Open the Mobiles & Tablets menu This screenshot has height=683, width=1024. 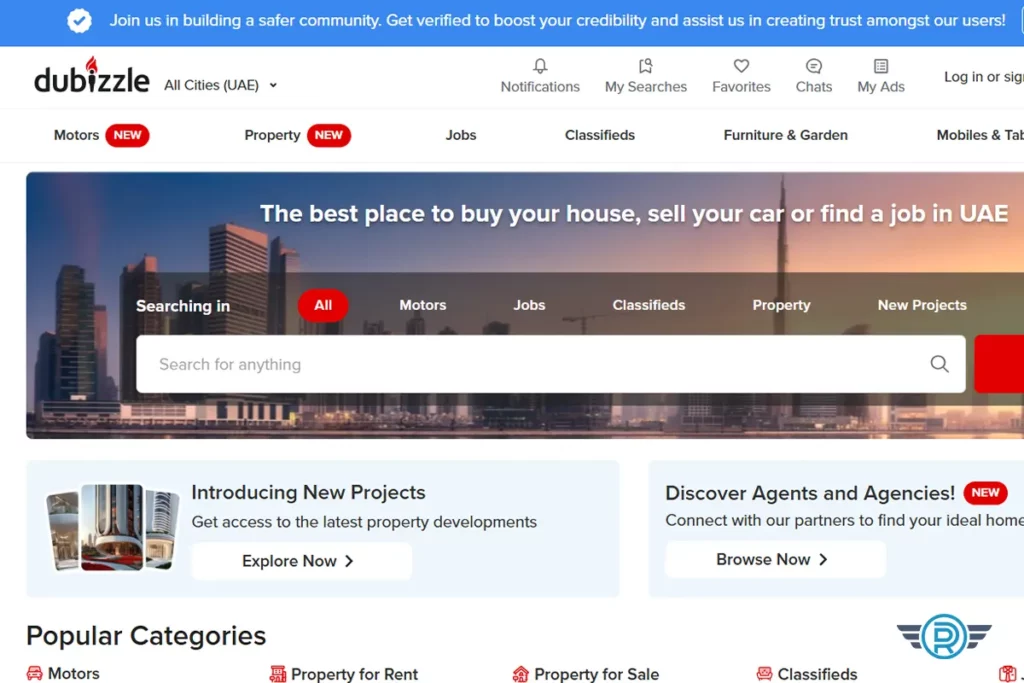(x=980, y=135)
